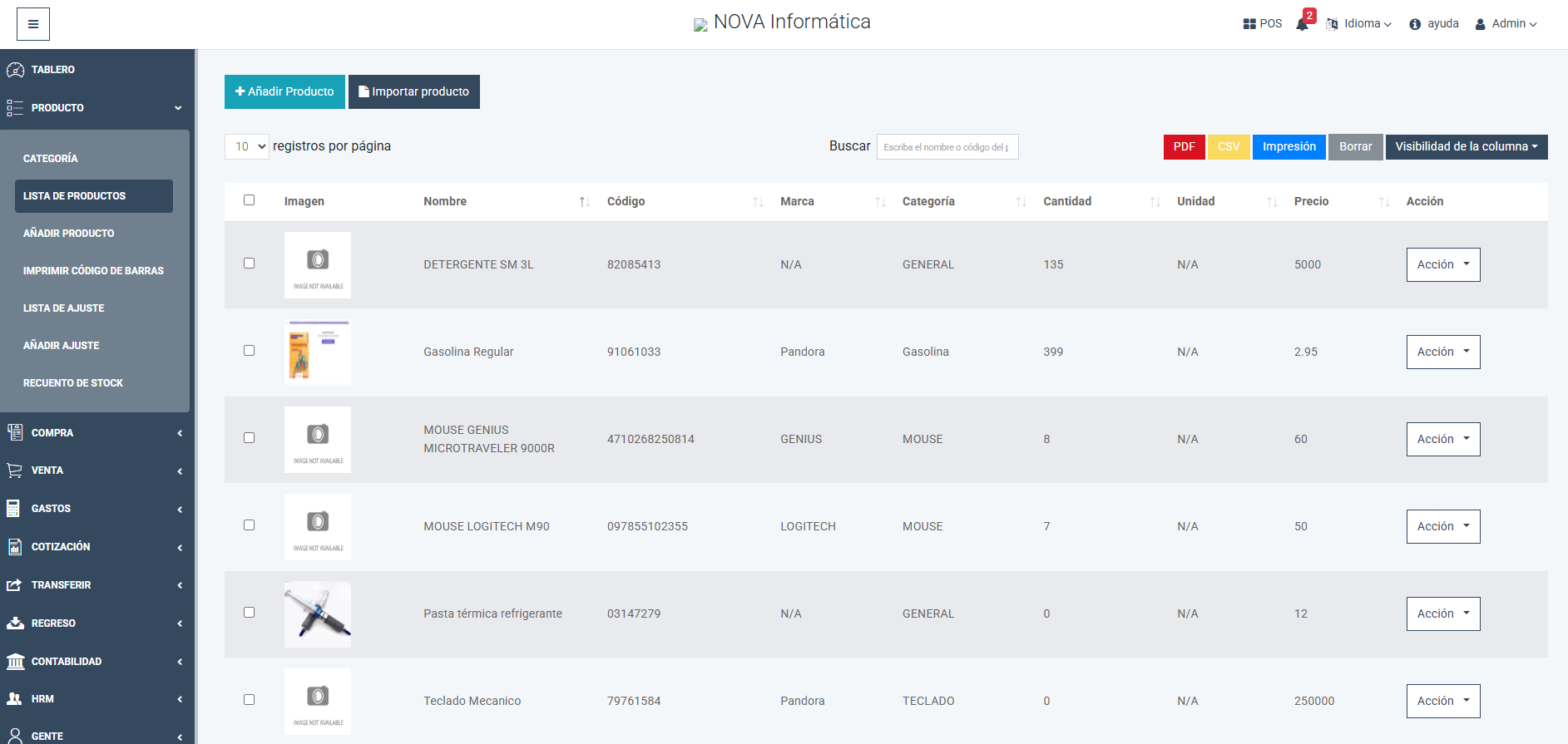The height and width of the screenshot is (744, 1568).
Task: Click the Gastos calculator icon
Action: (x=14, y=509)
